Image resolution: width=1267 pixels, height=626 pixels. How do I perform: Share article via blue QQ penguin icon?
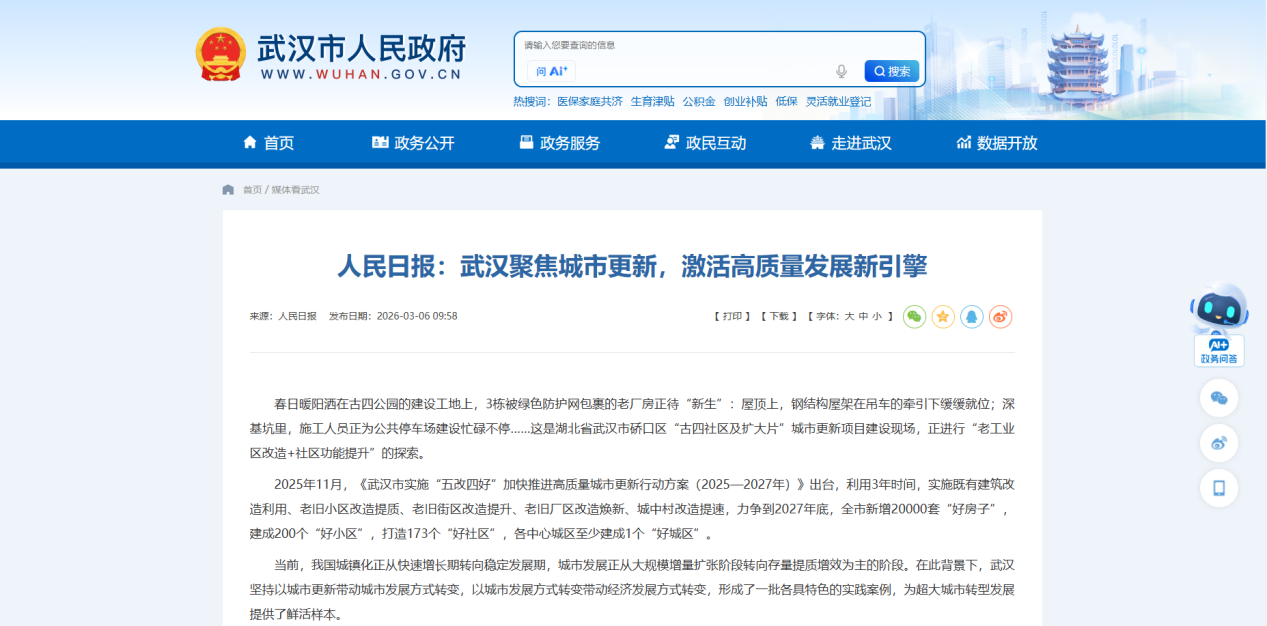pos(972,317)
